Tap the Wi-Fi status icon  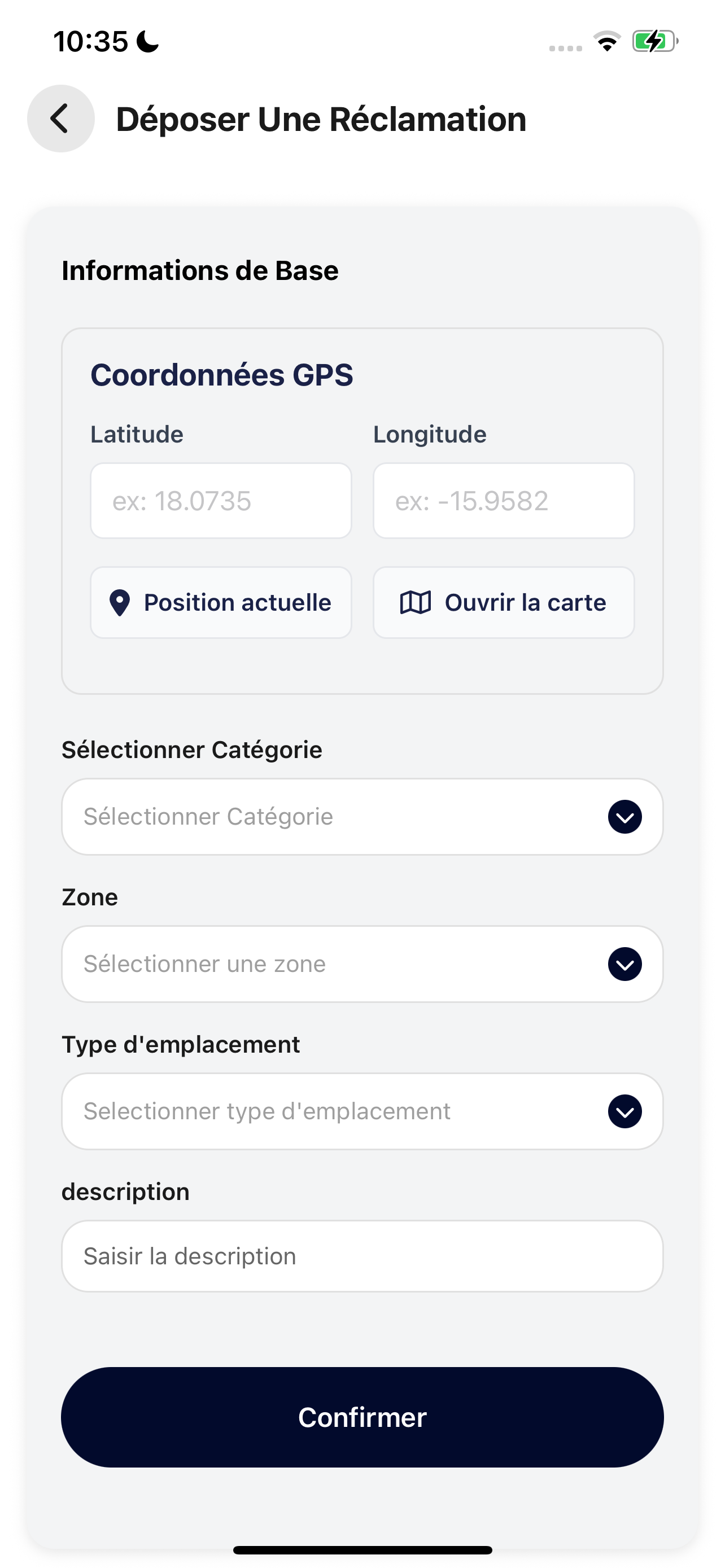[607, 41]
